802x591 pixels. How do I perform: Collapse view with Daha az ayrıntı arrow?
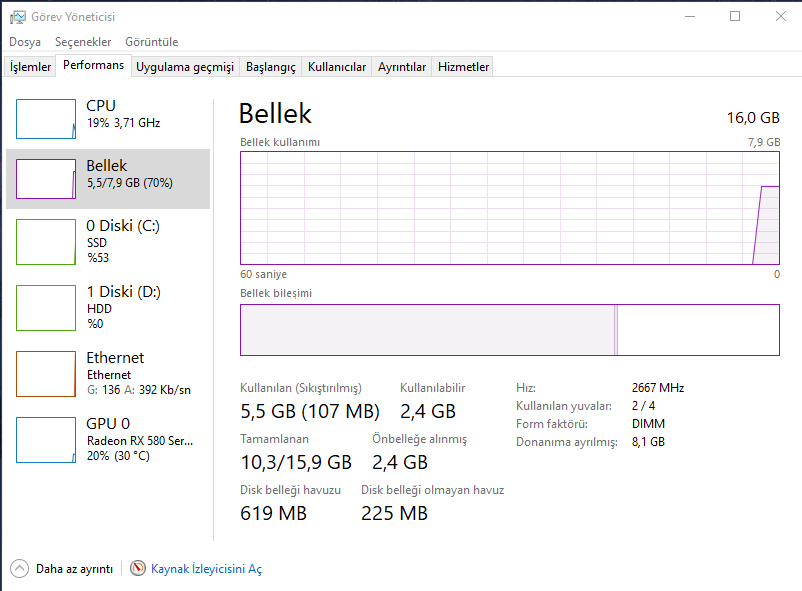click(x=20, y=568)
